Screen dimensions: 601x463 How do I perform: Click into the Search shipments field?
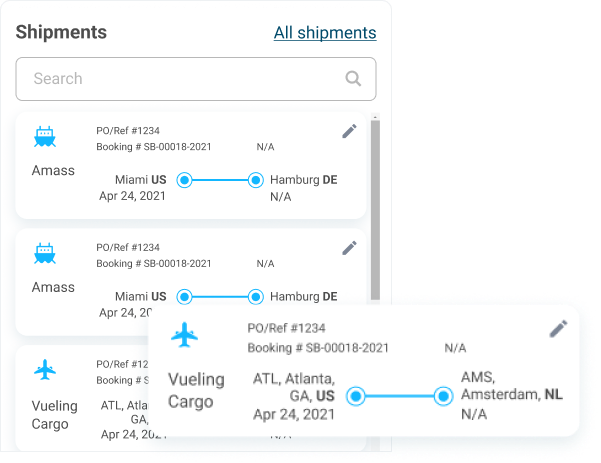pos(180,79)
